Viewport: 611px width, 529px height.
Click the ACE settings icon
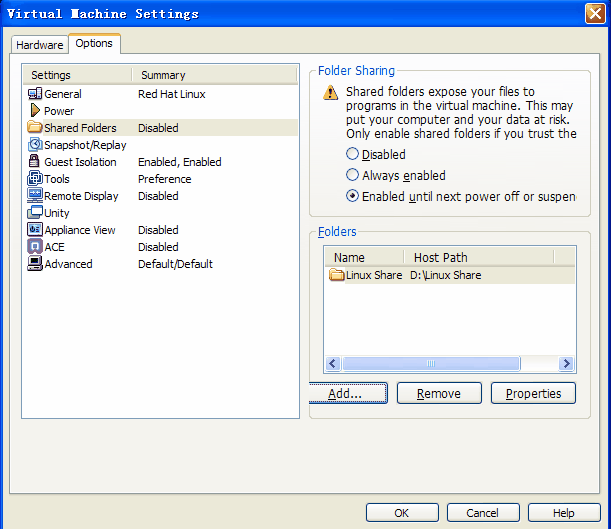(x=35, y=247)
